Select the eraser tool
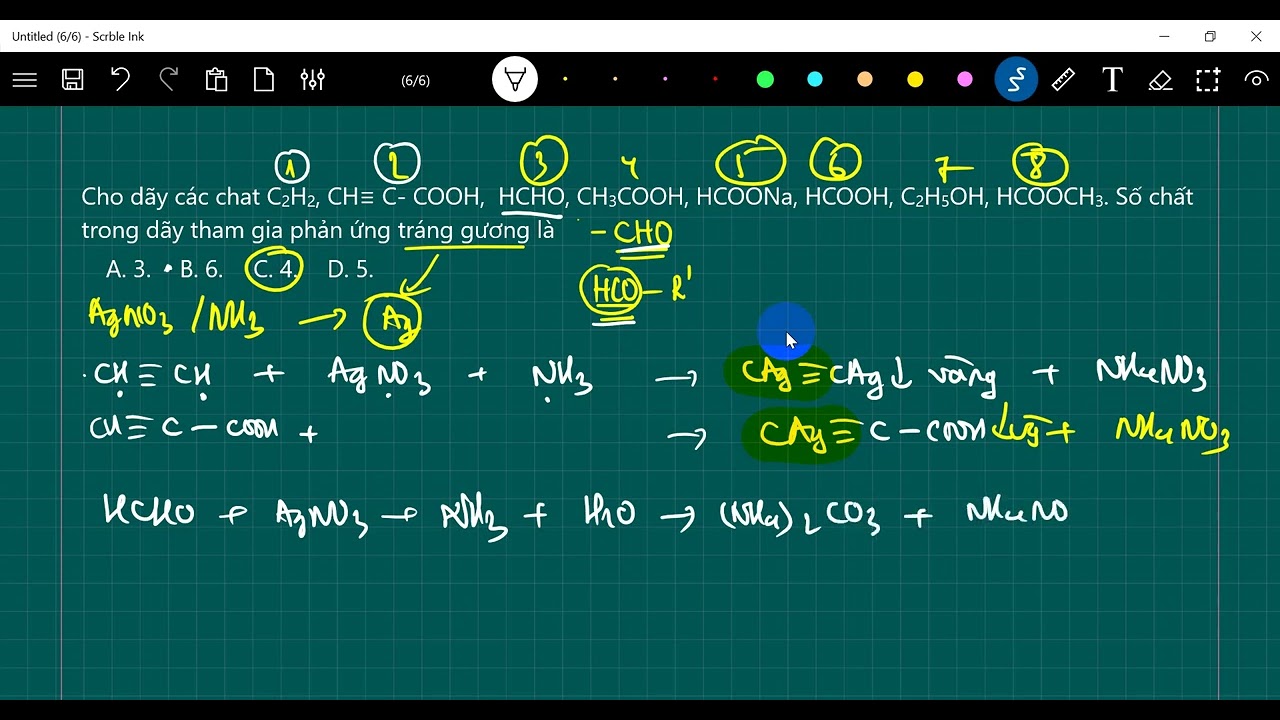Viewport: 1280px width, 720px height. (1160, 80)
